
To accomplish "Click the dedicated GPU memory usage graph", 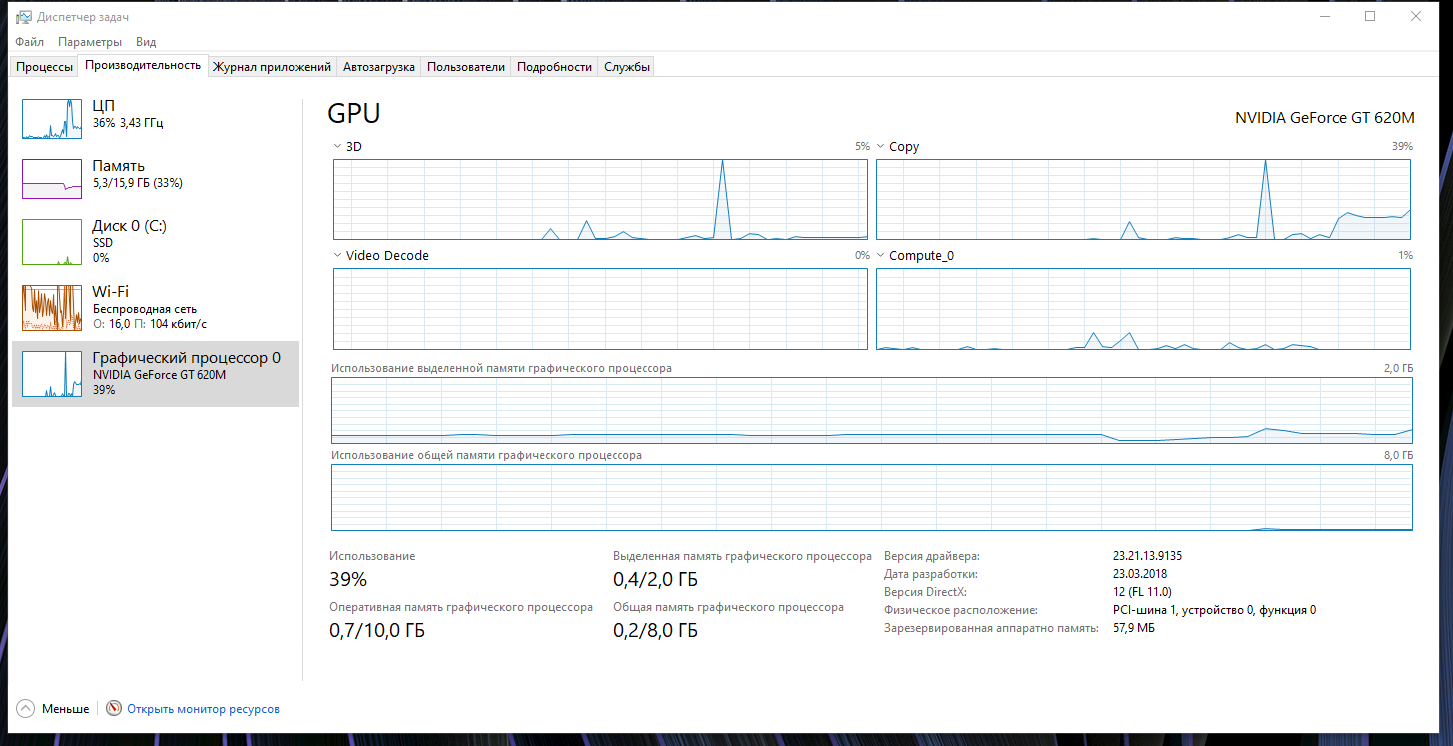I will (x=872, y=410).
